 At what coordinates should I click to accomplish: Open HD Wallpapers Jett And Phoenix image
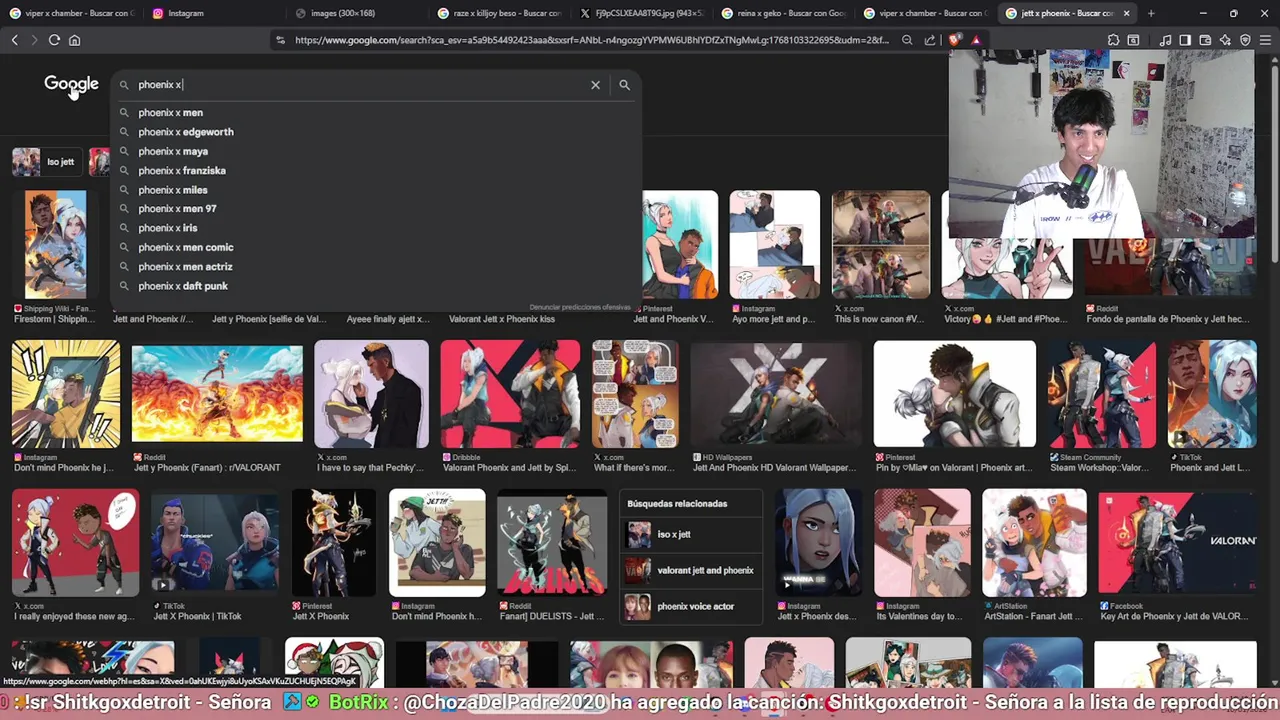pyautogui.click(x=775, y=393)
